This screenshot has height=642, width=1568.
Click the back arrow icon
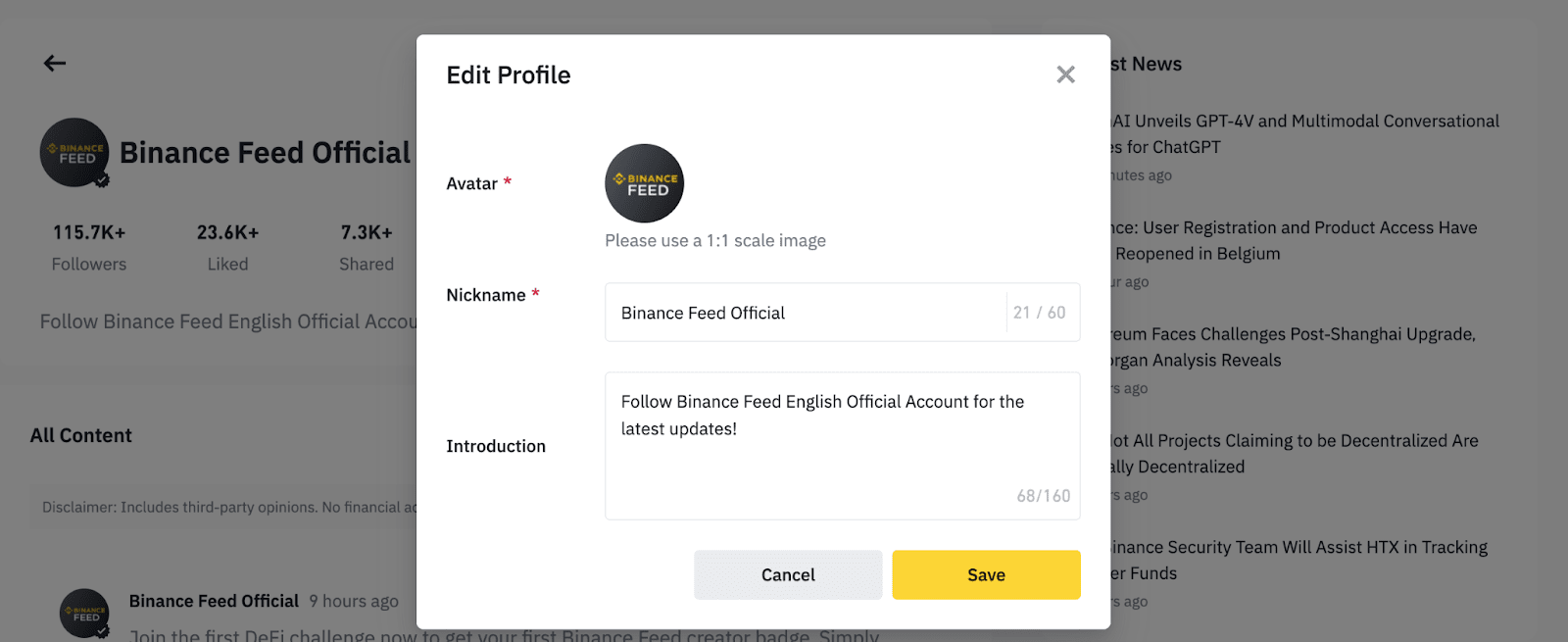tap(55, 64)
